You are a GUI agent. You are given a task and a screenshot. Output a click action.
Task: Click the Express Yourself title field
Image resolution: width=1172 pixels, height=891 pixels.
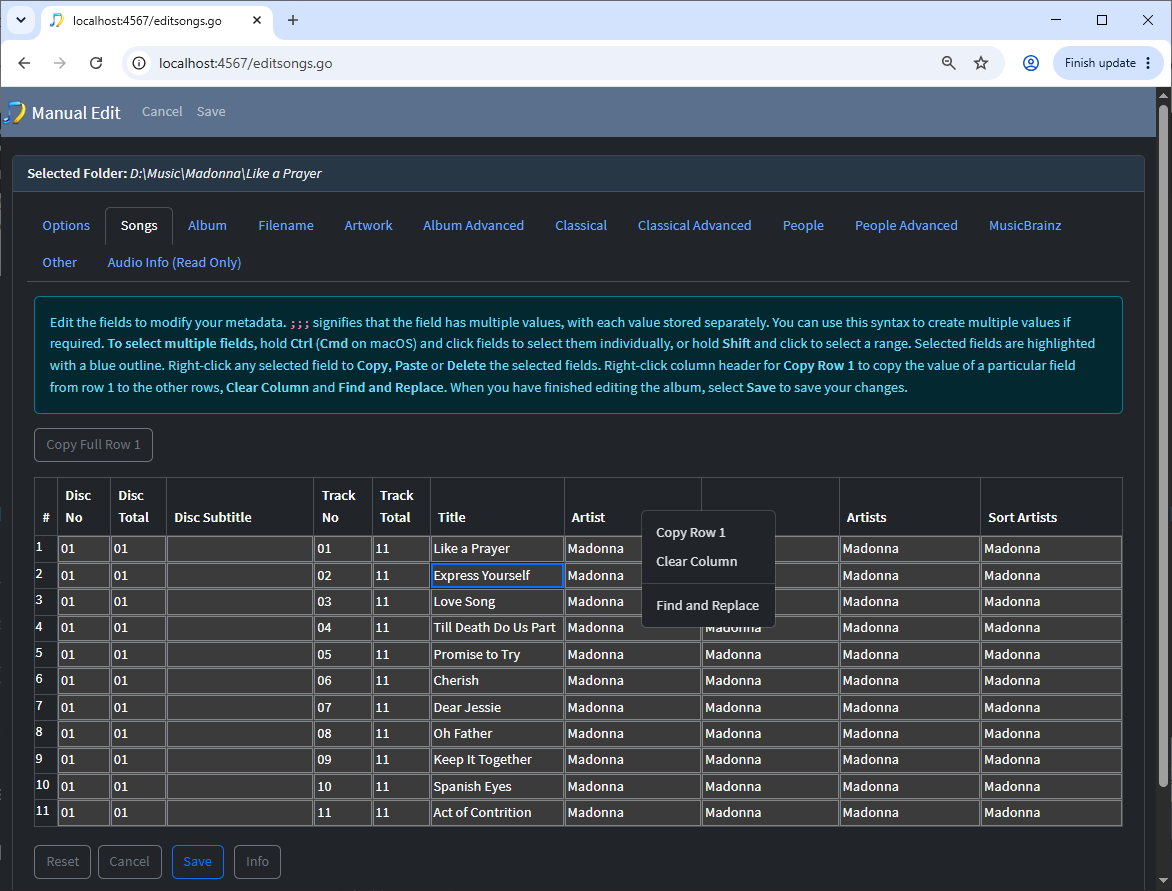pyautogui.click(x=497, y=576)
